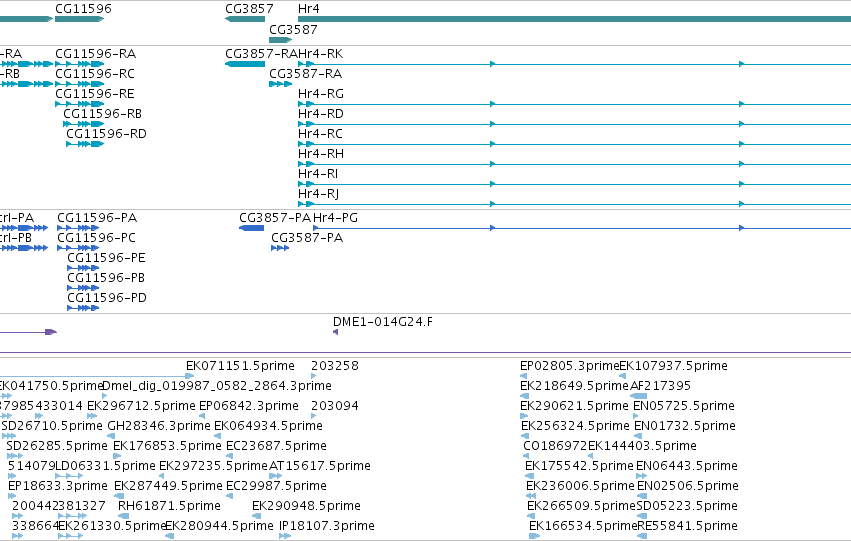Viewport: 851px width, 541px height.
Task: Select the Hr4 gene label
Action: (x=309, y=9)
